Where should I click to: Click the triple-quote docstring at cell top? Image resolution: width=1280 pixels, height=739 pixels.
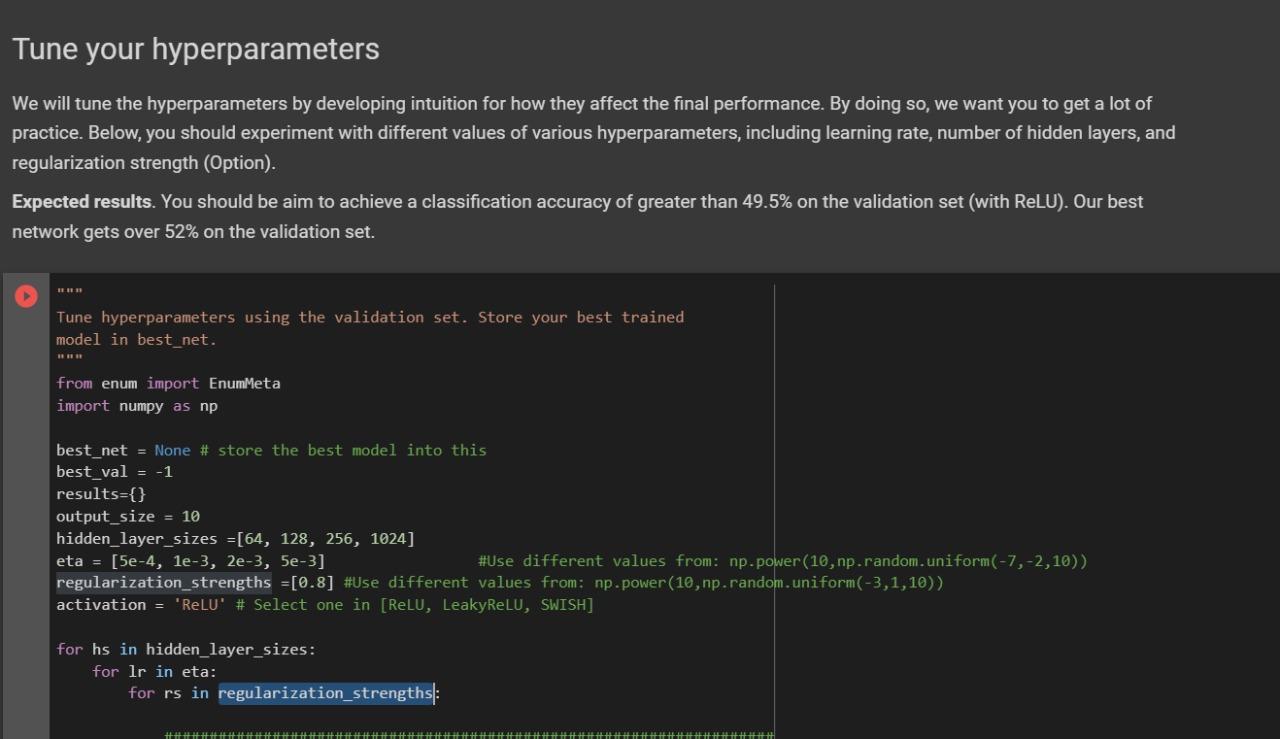(x=65, y=290)
